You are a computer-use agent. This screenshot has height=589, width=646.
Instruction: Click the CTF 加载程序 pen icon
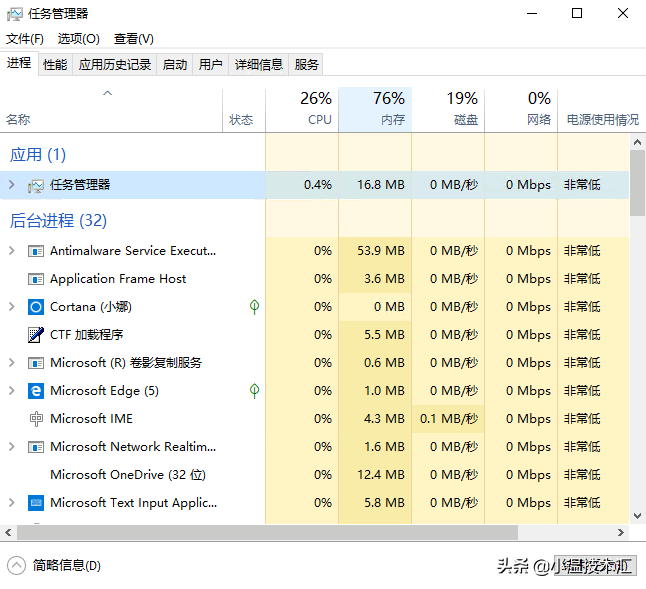pyautogui.click(x=36, y=335)
